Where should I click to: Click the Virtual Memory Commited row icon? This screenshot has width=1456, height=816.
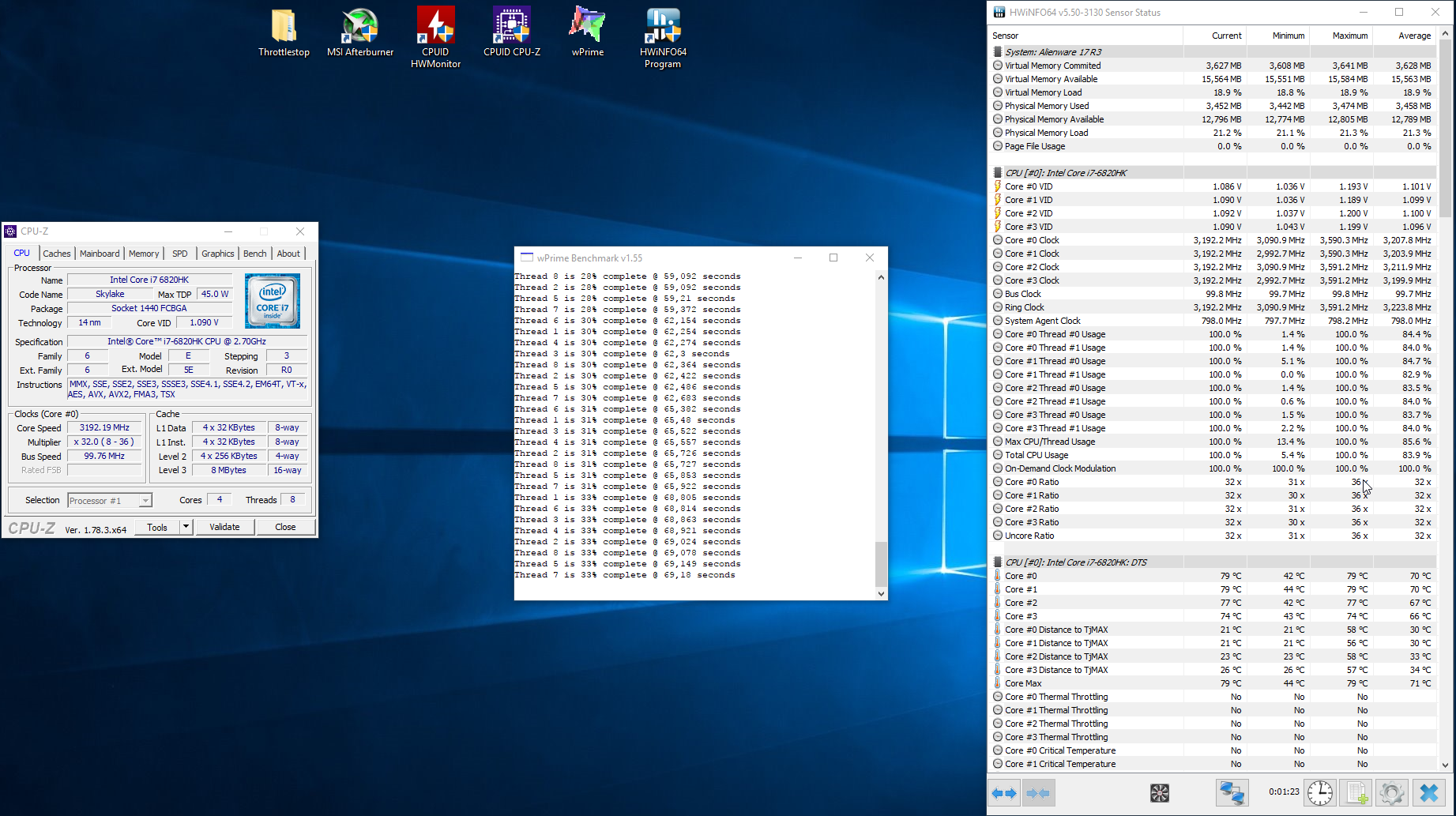click(x=998, y=66)
